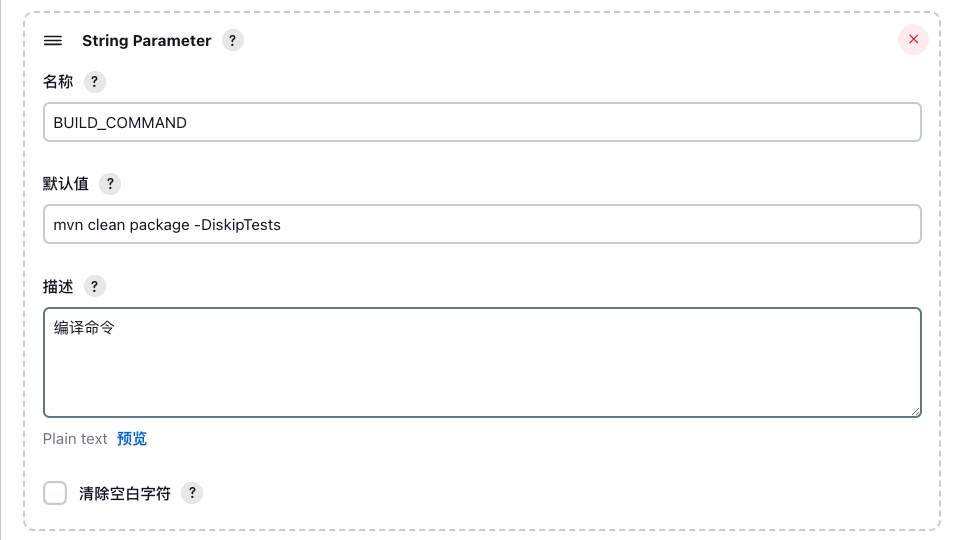Show help for 名称 field
The width and height of the screenshot is (978, 540).
pos(94,82)
